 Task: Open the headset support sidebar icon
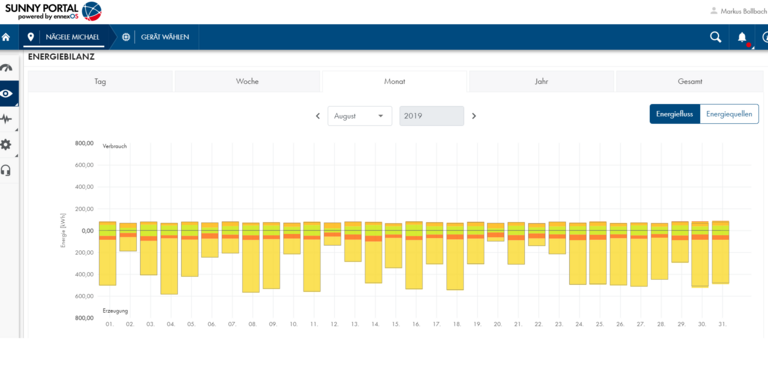(x=6, y=171)
